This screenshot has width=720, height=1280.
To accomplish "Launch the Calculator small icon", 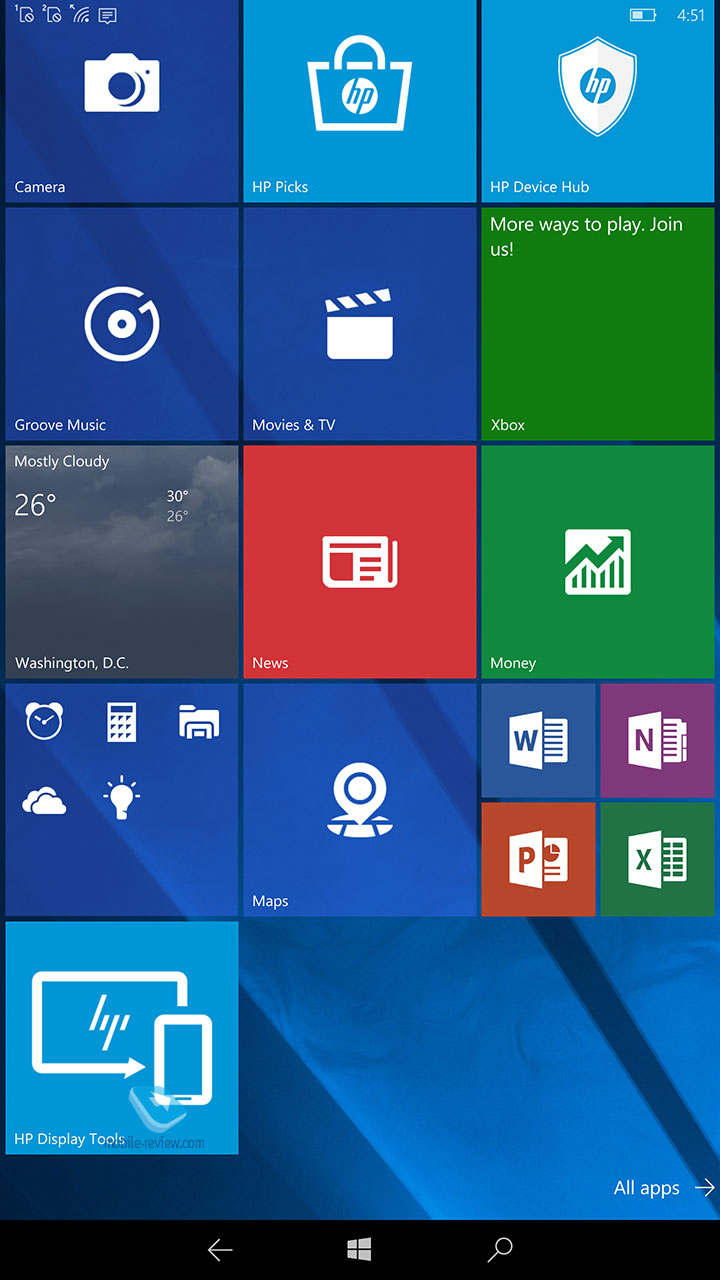I will pyautogui.click(x=122, y=721).
